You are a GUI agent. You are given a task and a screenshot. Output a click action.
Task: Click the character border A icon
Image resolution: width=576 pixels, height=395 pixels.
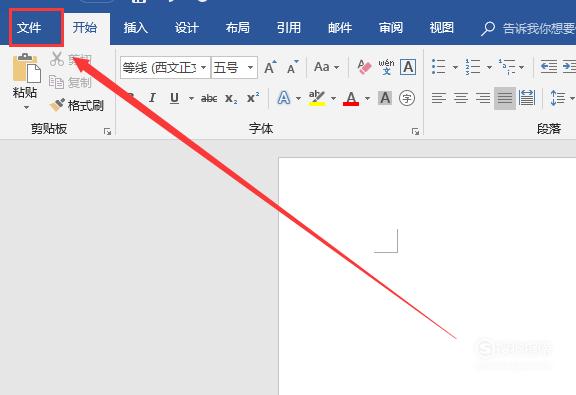(x=408, y=67)
